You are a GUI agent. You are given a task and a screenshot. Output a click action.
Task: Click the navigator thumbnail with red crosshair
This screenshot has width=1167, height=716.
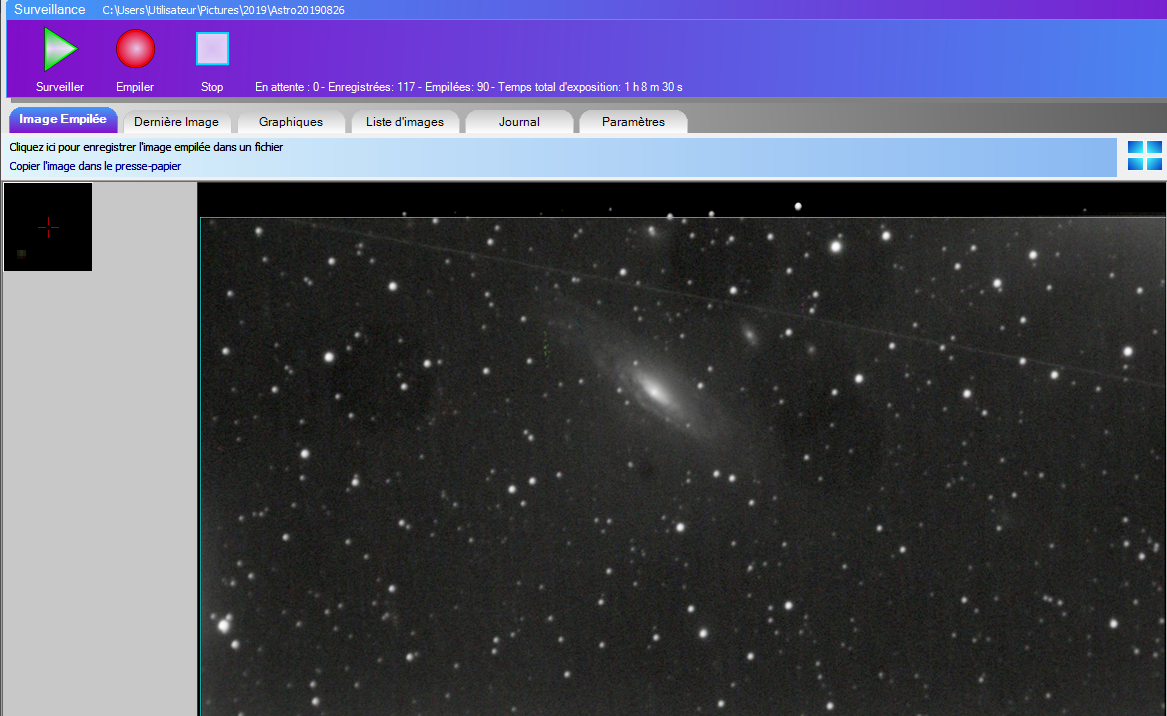pyautogui.click(x=48, y=227)
